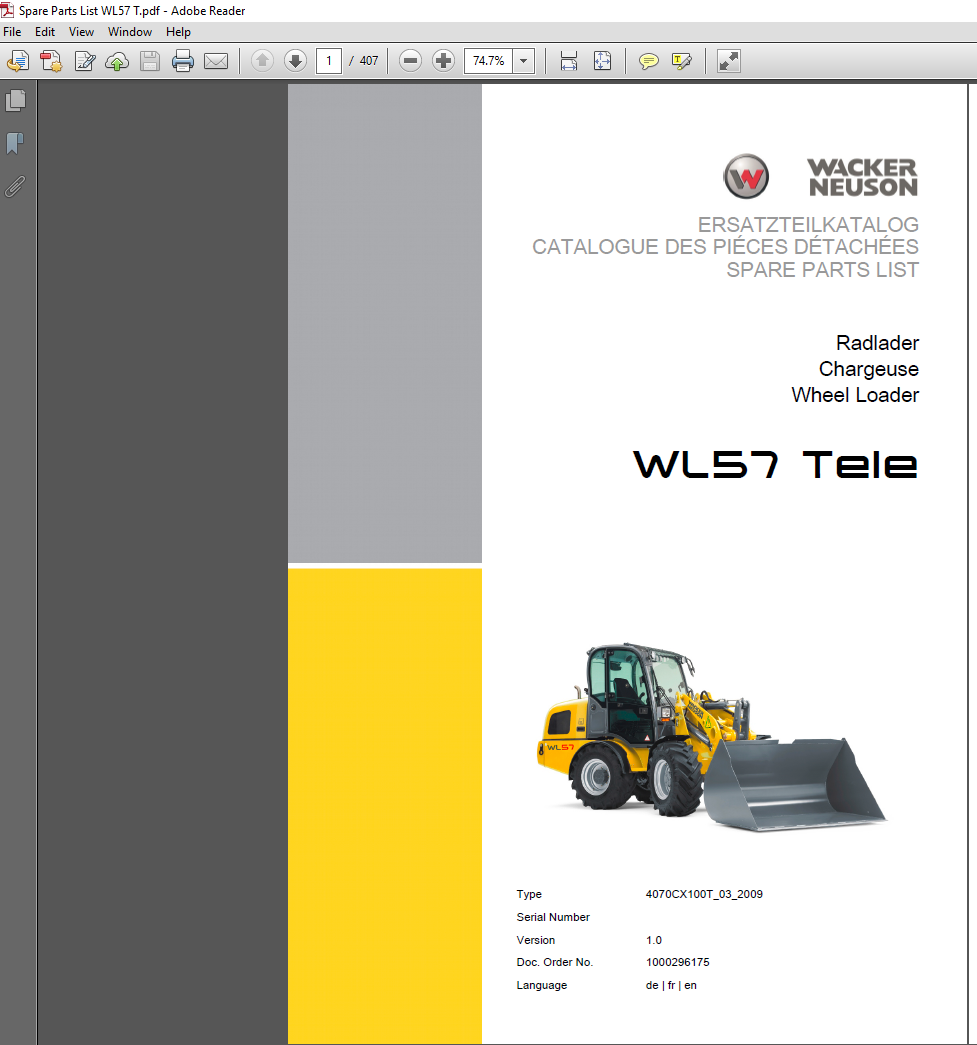Screen dimensions: 977x1045
Task: Toggle continuous scrolling page view mode
Action: point(568,61)
